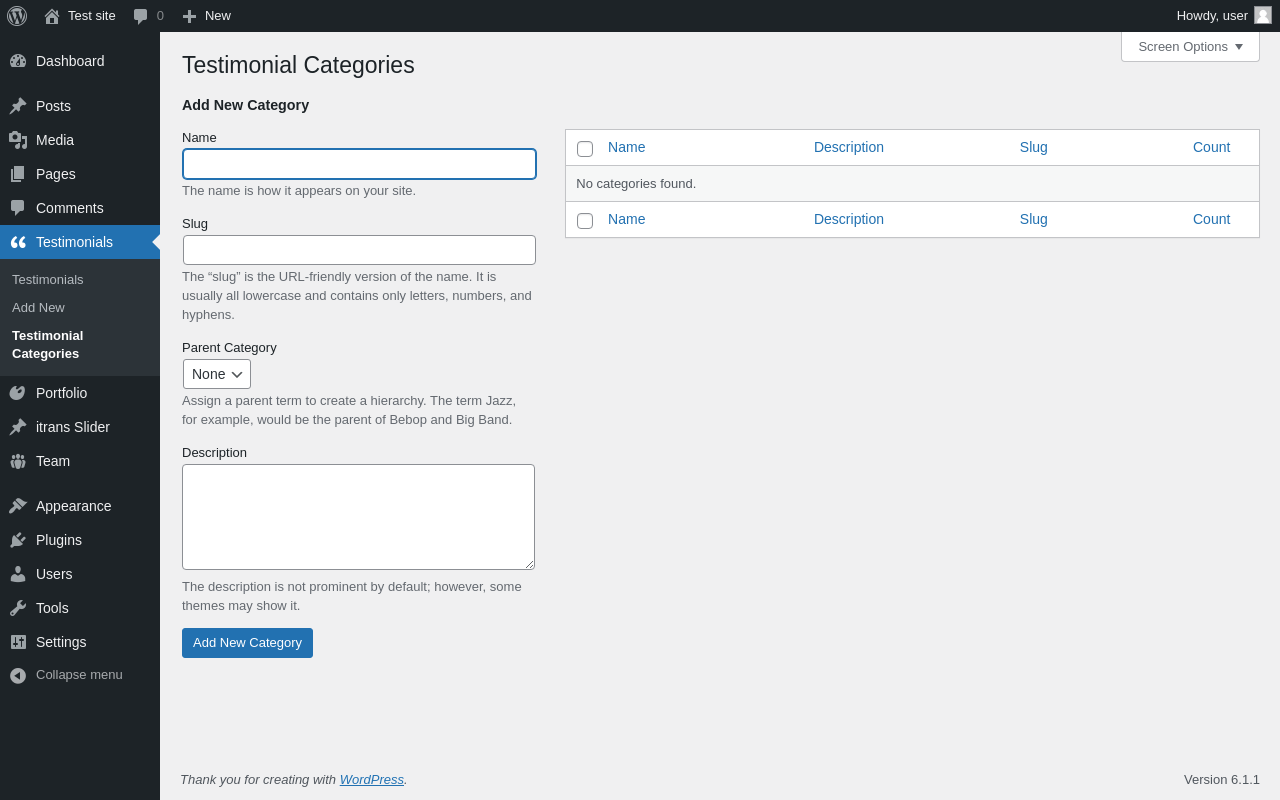
Task: Click the Plugins plug icon
Action: (18, 540)
